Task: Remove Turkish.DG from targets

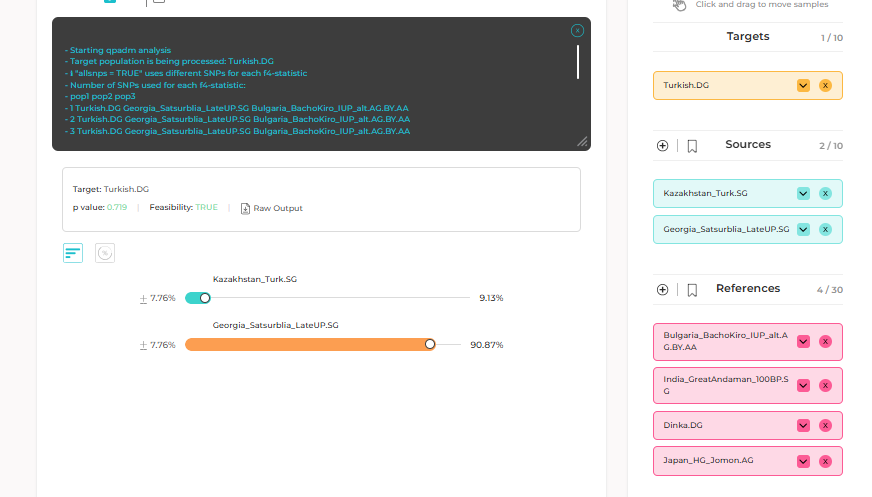Action: click(x=825, y=86)
